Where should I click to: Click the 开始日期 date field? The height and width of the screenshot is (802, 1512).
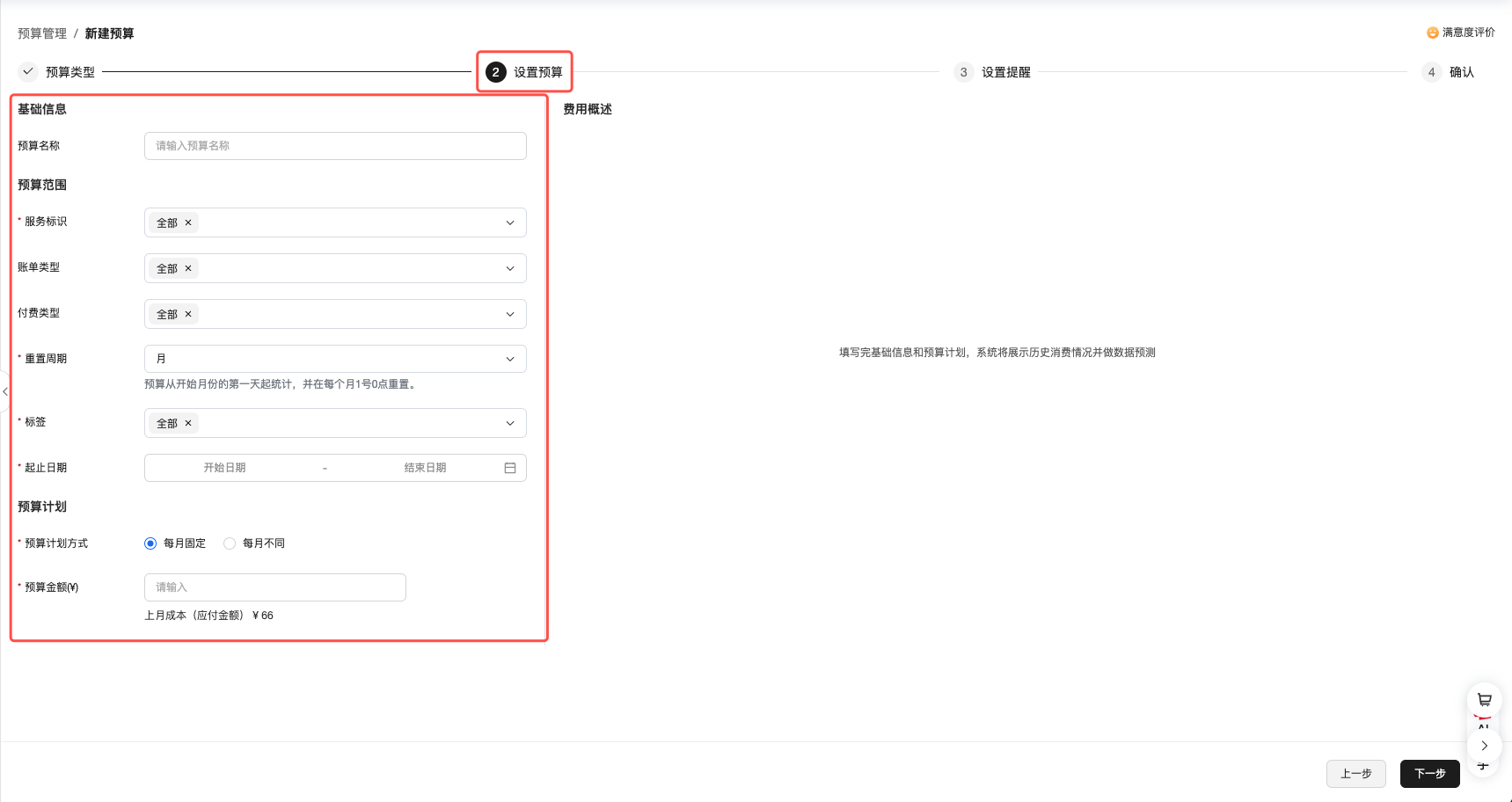click(224, 468)
